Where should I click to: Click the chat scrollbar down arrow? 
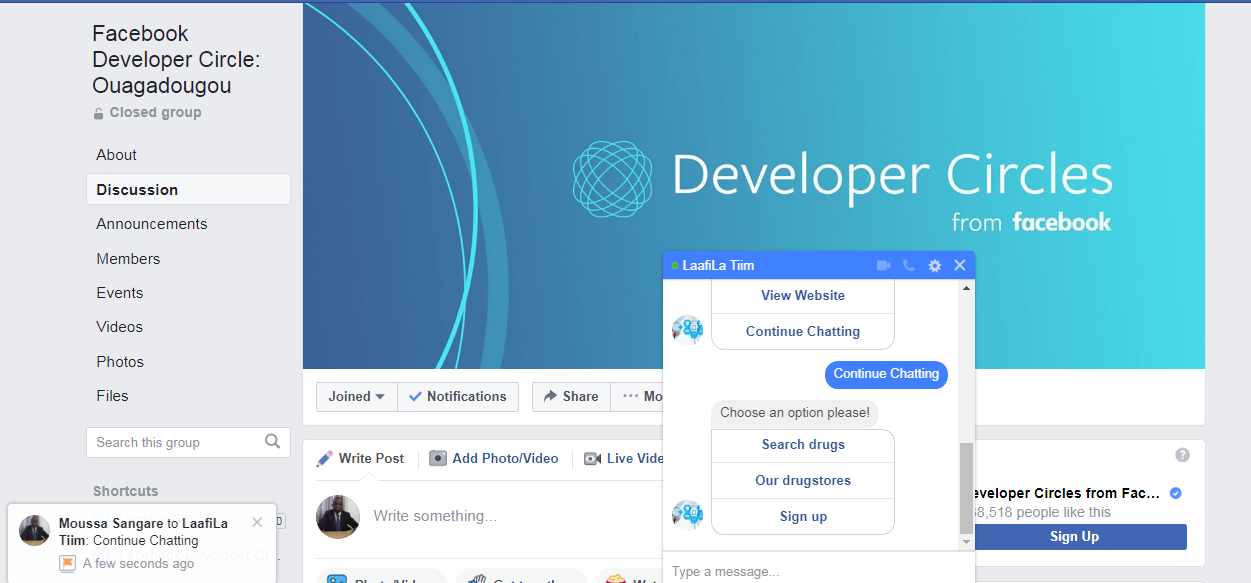[x=966, y=542]
